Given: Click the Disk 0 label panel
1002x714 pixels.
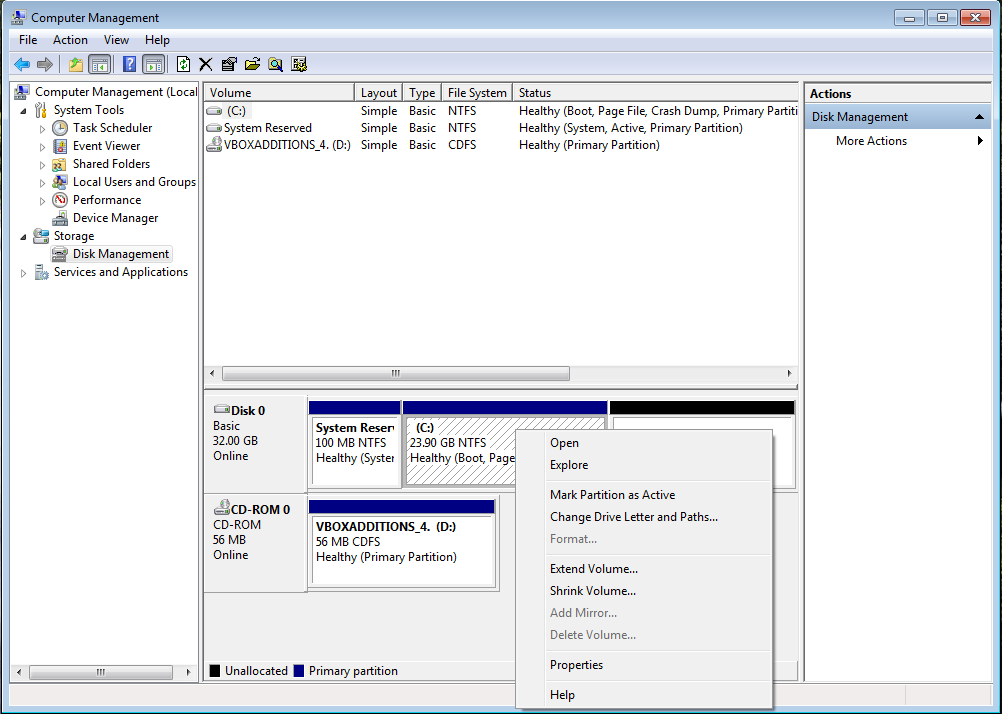Looking at the screenshot, I should pyautogui.click(x=256, y=444).
